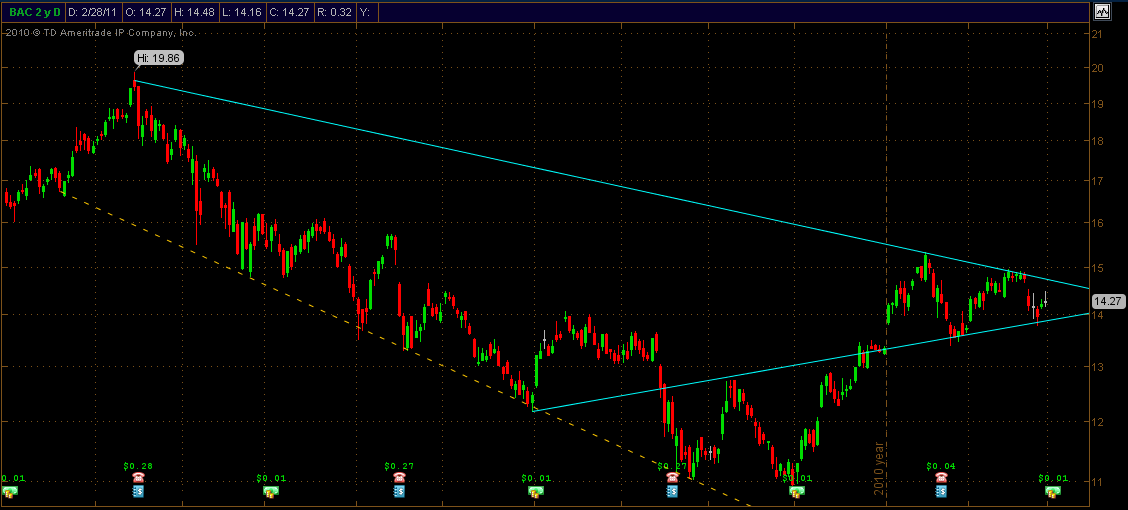Open blue notebook icon under $0.28 earnings
The image size is (1128, 510).
(x=138, y=491)
